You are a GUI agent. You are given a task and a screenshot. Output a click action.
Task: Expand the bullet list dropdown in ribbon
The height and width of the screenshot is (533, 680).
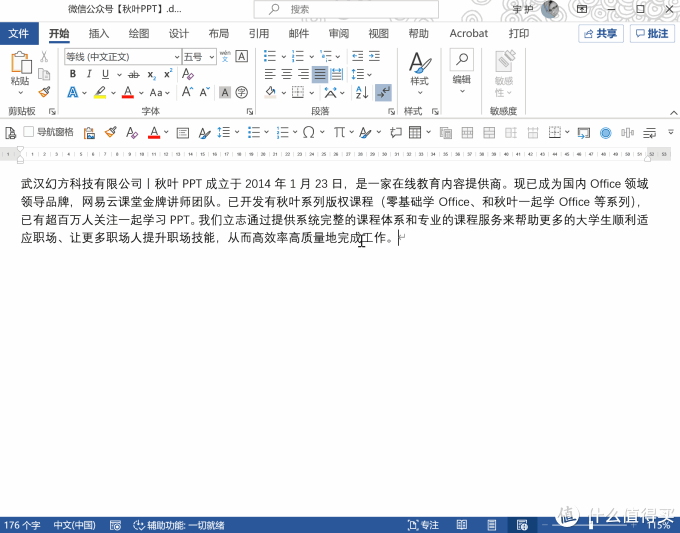[x=284, y=57]
